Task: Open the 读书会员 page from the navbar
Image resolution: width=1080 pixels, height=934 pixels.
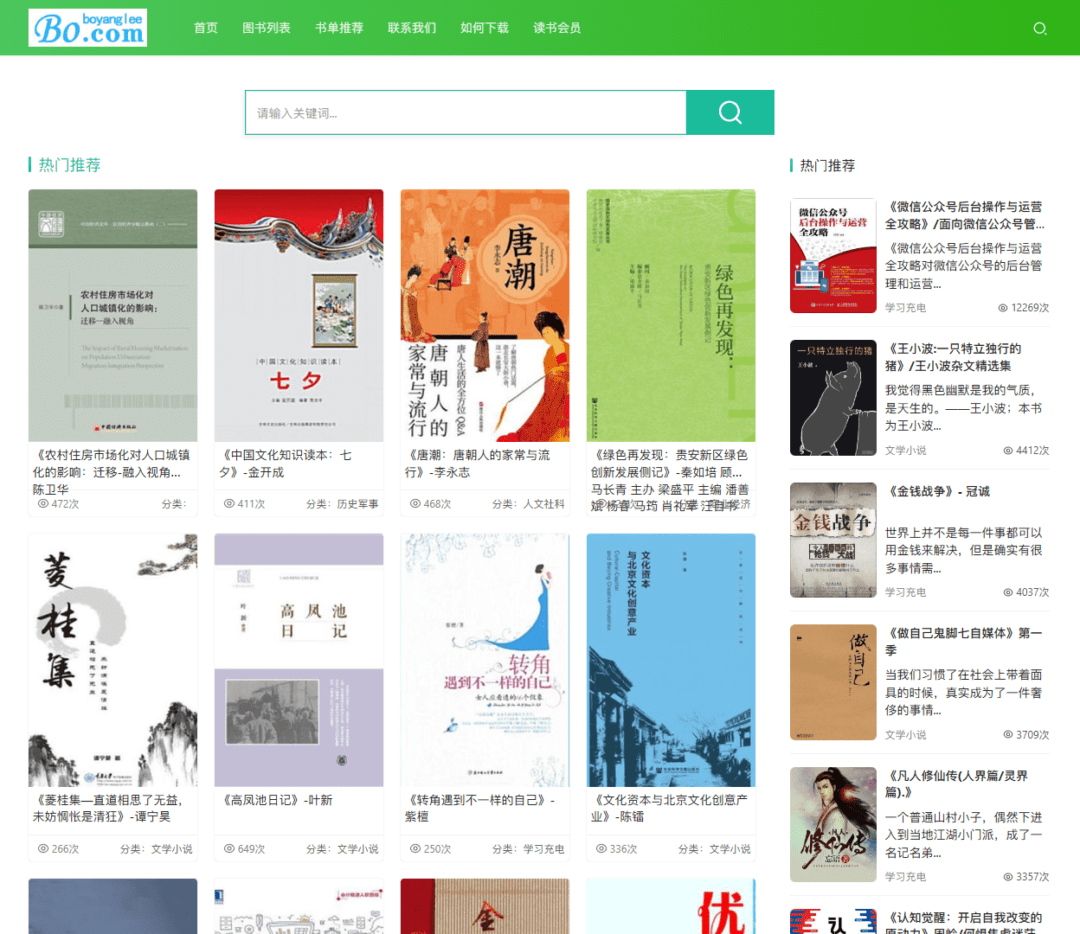Action: [557, 28]
